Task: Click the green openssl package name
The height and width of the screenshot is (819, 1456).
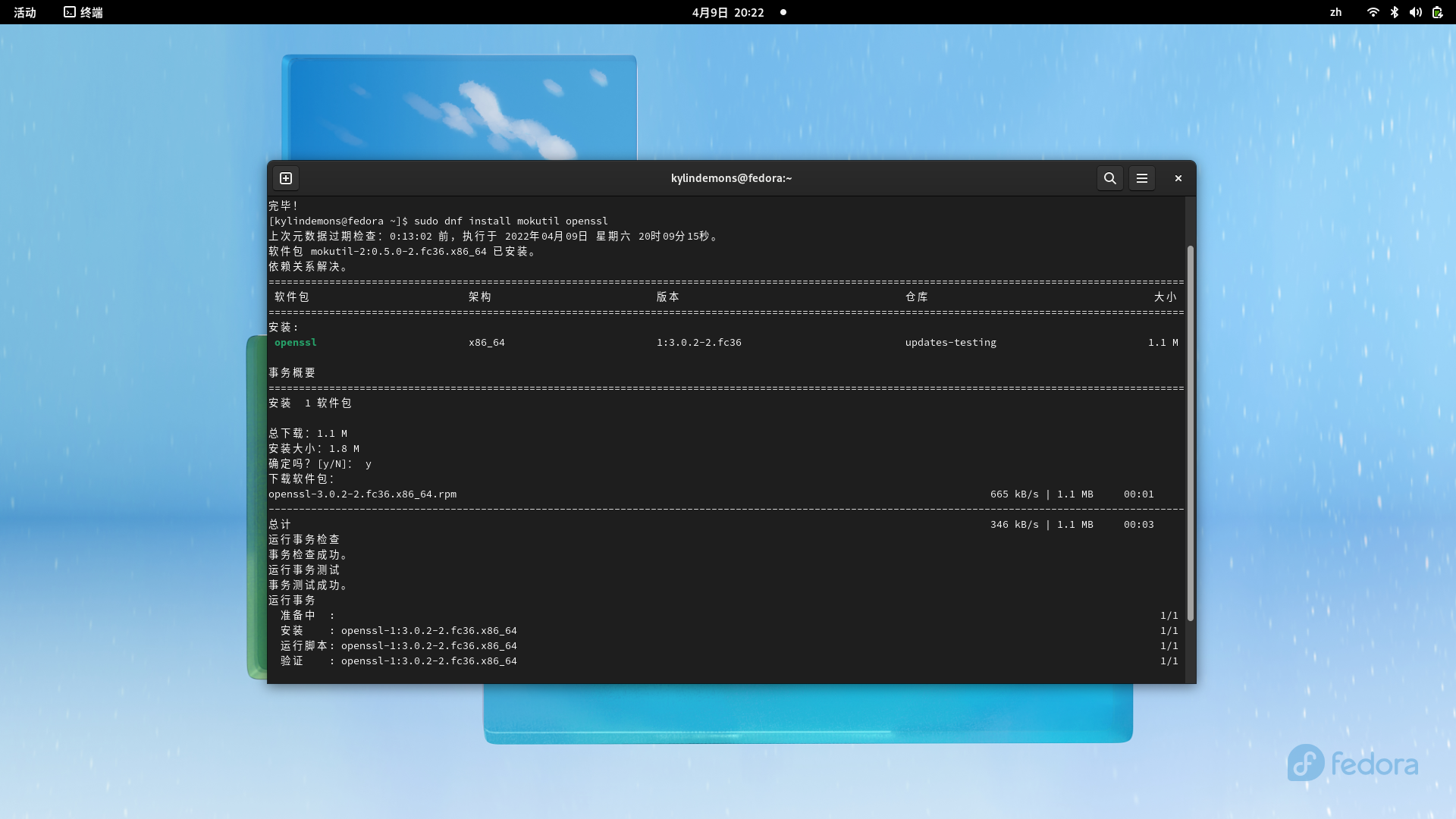Action: click(296, 343)
